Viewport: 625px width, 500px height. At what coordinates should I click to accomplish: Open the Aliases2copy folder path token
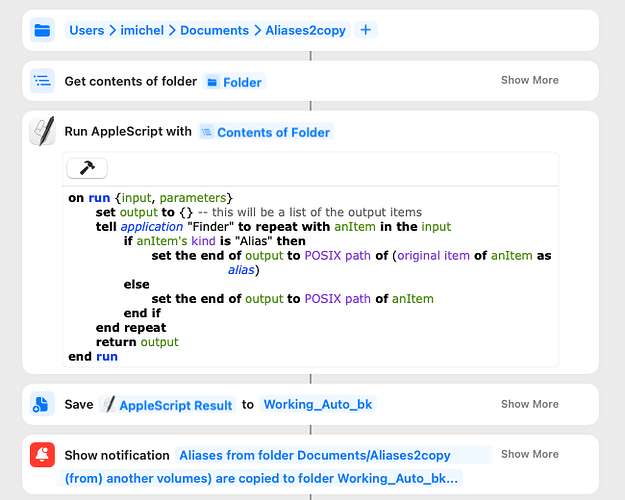click(x=305, y=30)
